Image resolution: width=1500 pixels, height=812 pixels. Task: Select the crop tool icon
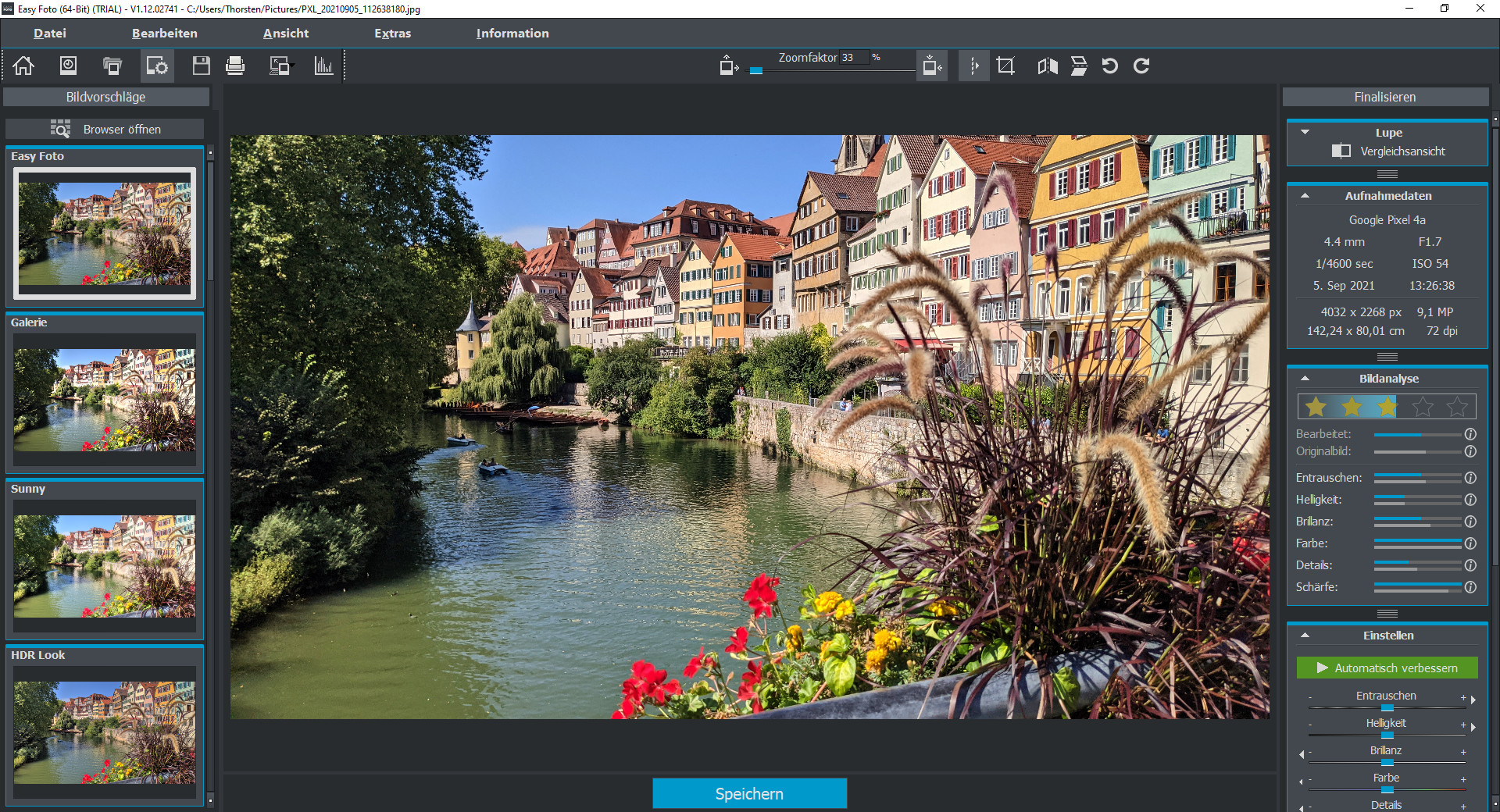tap(1005, 66)
